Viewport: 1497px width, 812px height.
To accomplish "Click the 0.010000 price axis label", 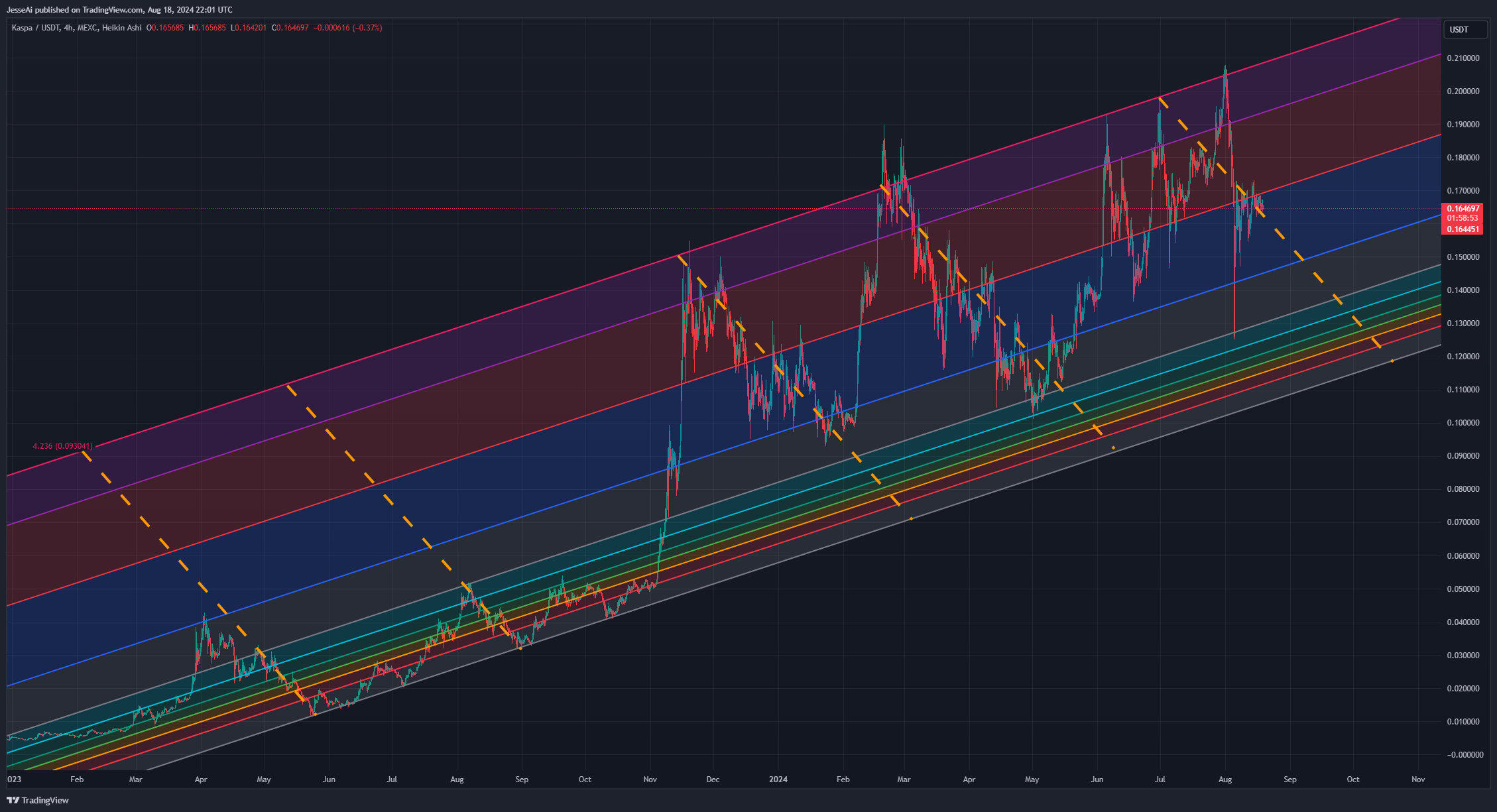I will pos(1463,722).
